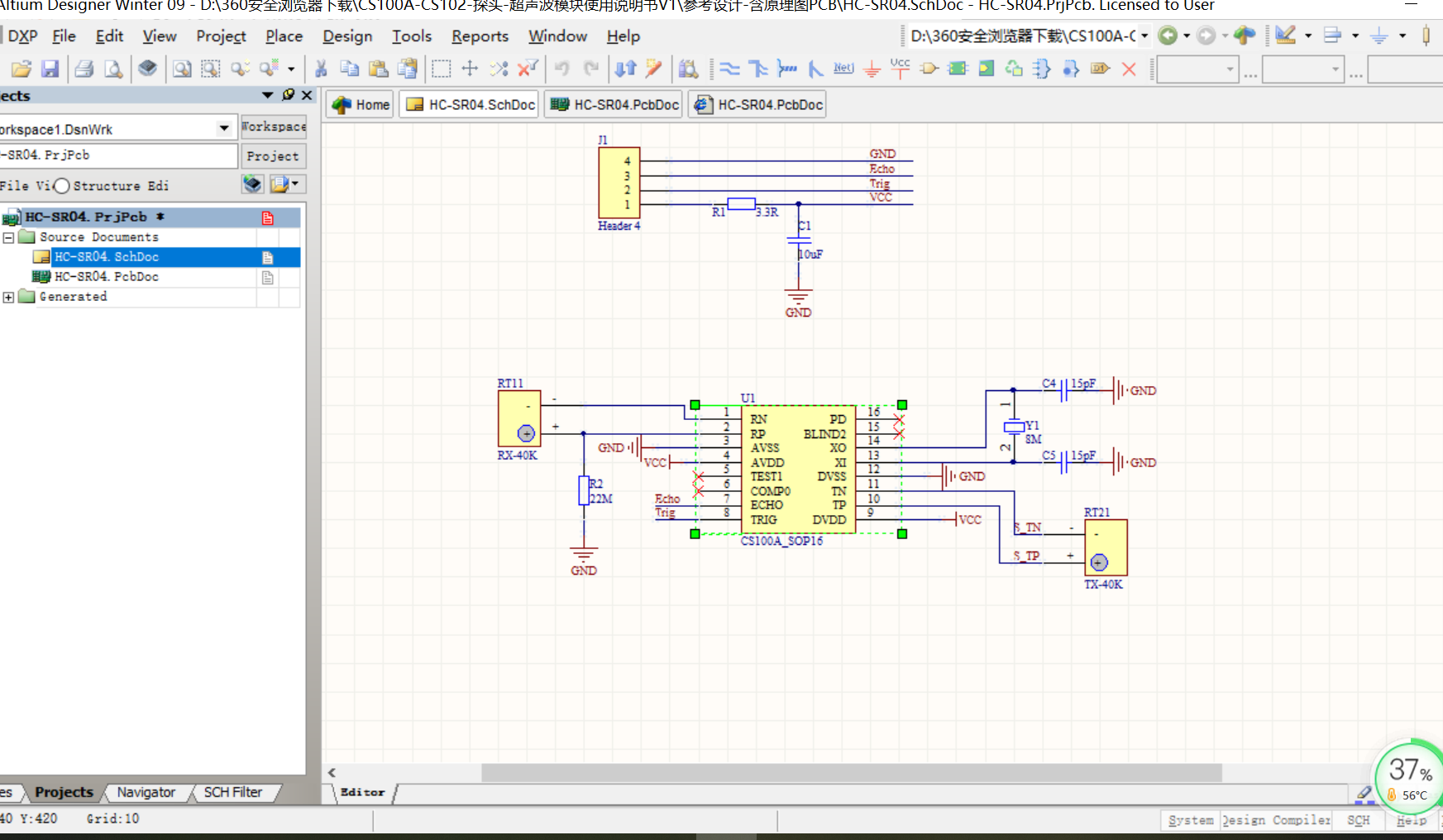The width and height of the screenshot is (1443, 840).
Task: Open a document with the folder icon
Action: click(x=21, y=69)
